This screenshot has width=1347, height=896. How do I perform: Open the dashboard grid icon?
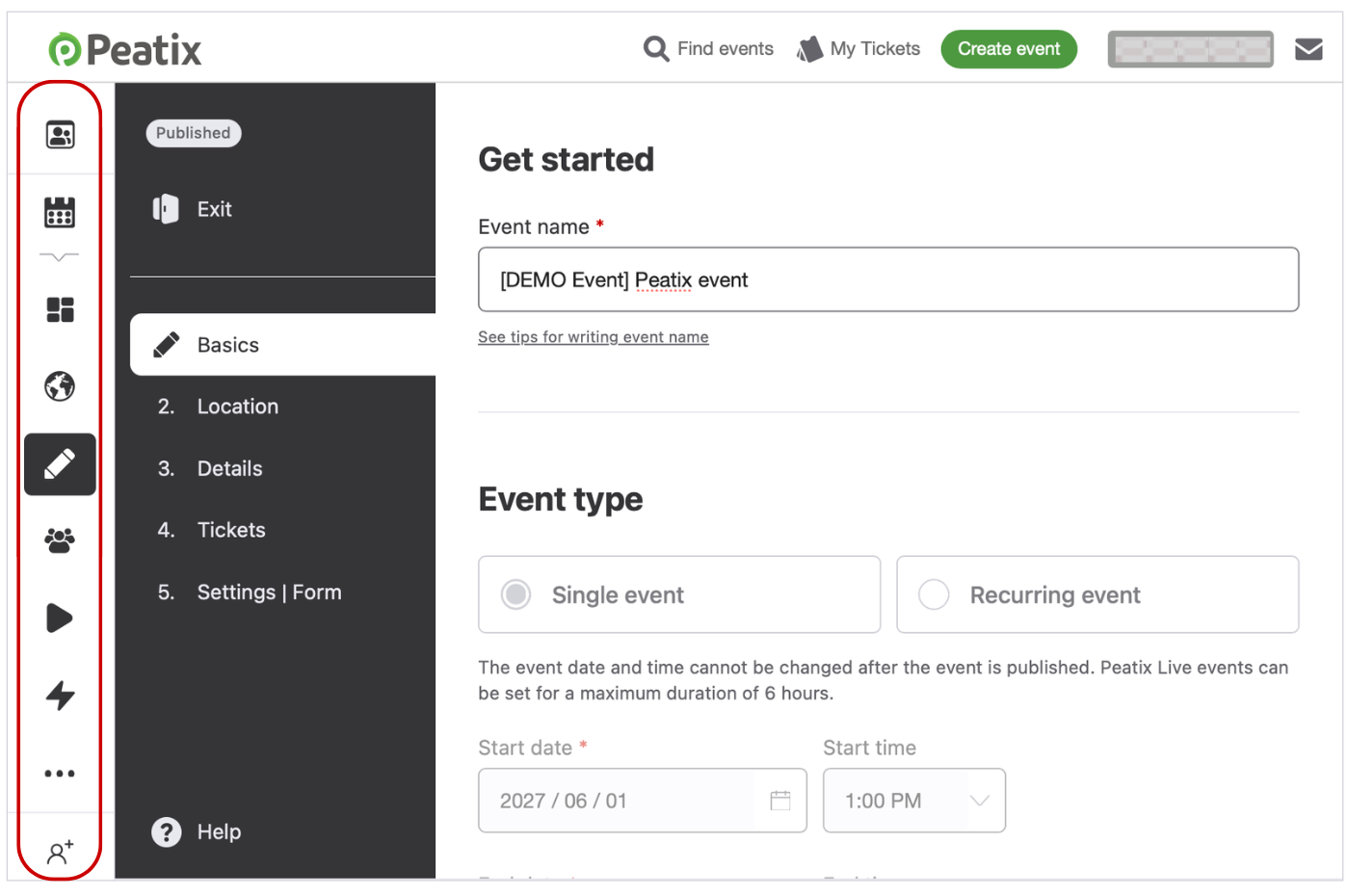(x=60, y=309)
